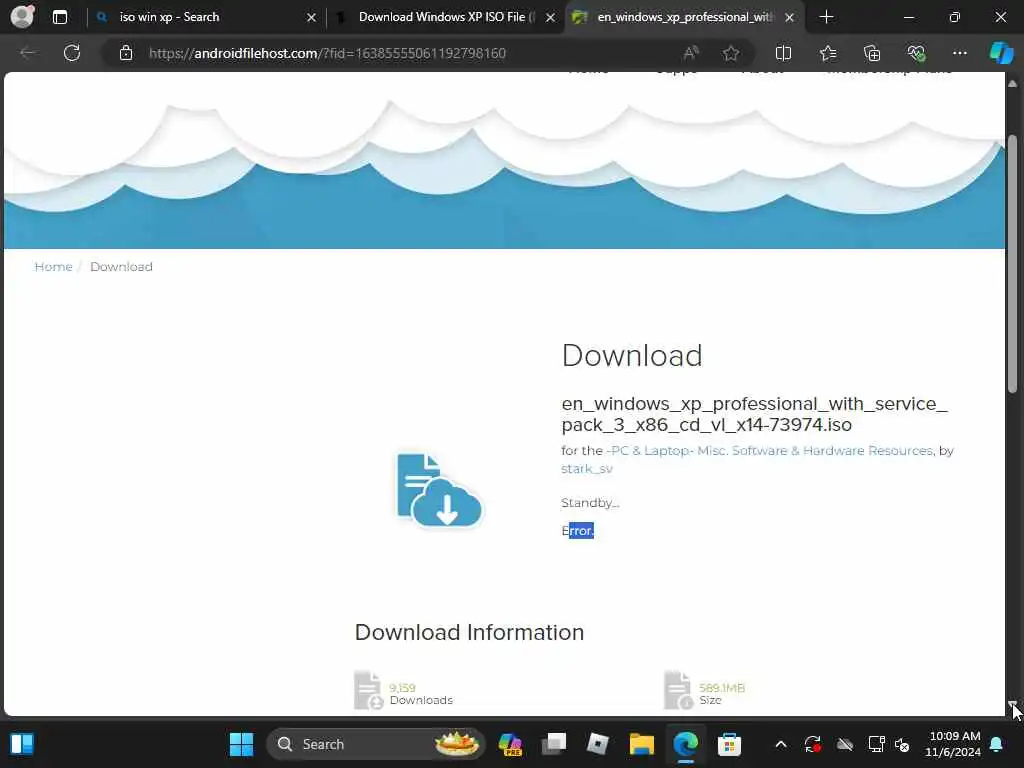Click the taskbar Search box
The image size is (1024, 768).
tap(376, 744)
